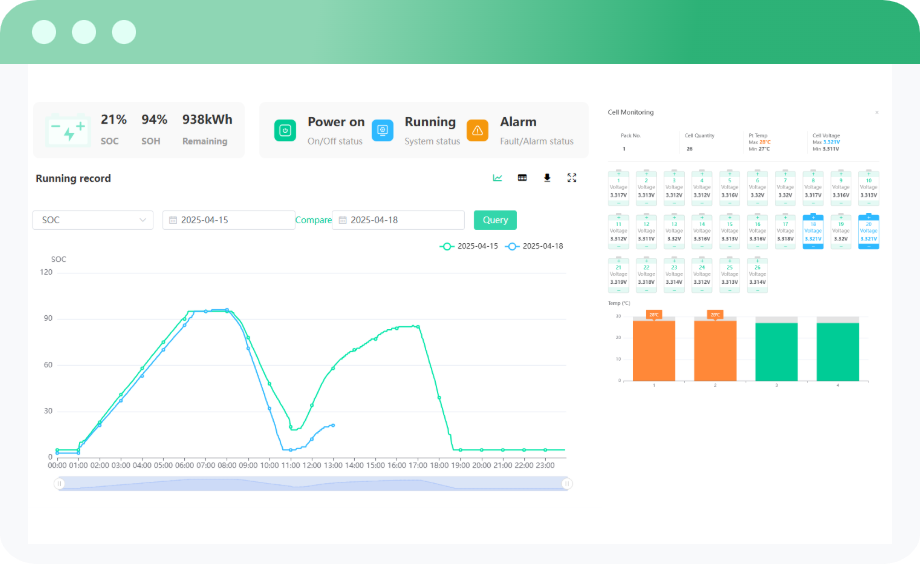The height and width of the screenshot is (564, 920).
Task: Click left handle of chart zoom slider
Action: [x=59, y=484]
